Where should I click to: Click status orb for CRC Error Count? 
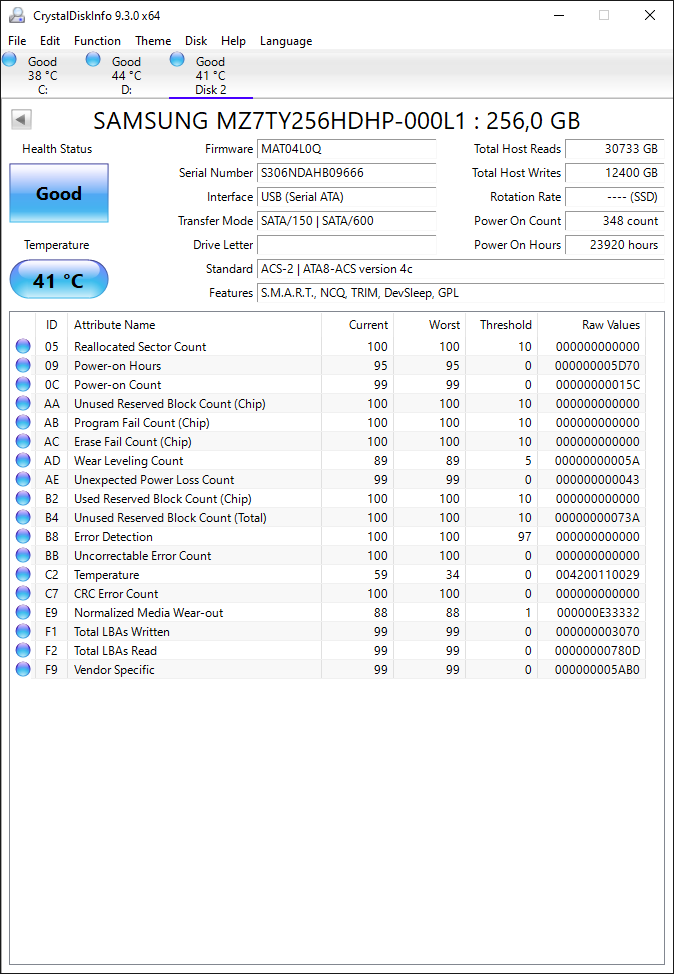tap(23, 593)
